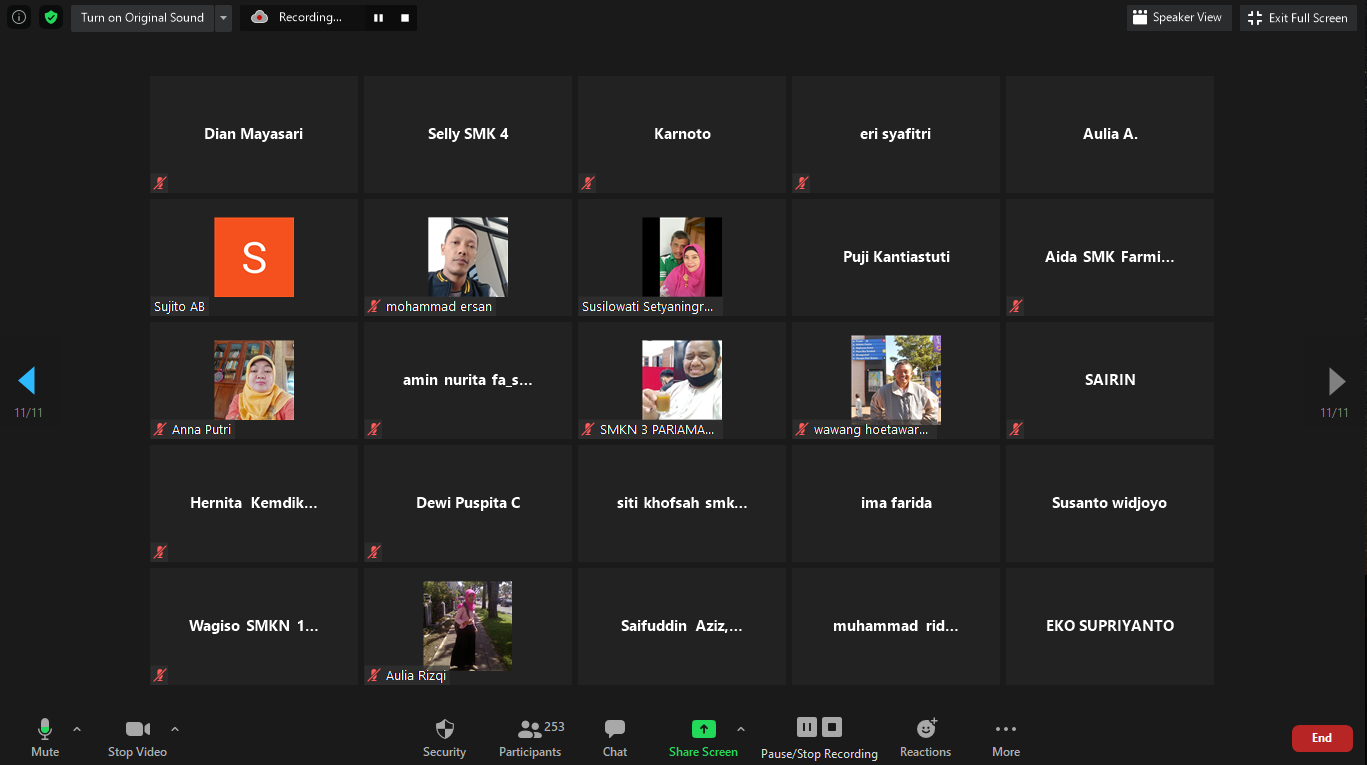Open the Participants panel

point(530,738)
